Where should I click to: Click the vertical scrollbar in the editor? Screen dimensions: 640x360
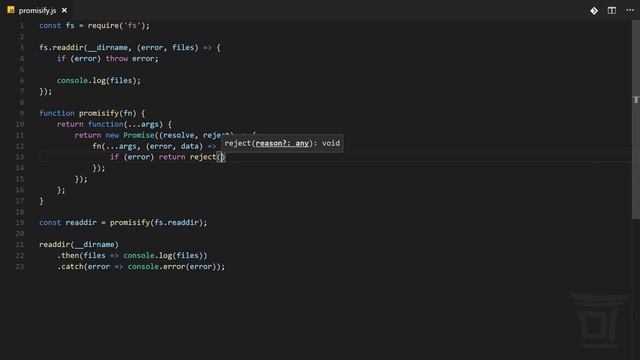click(636, 120)
